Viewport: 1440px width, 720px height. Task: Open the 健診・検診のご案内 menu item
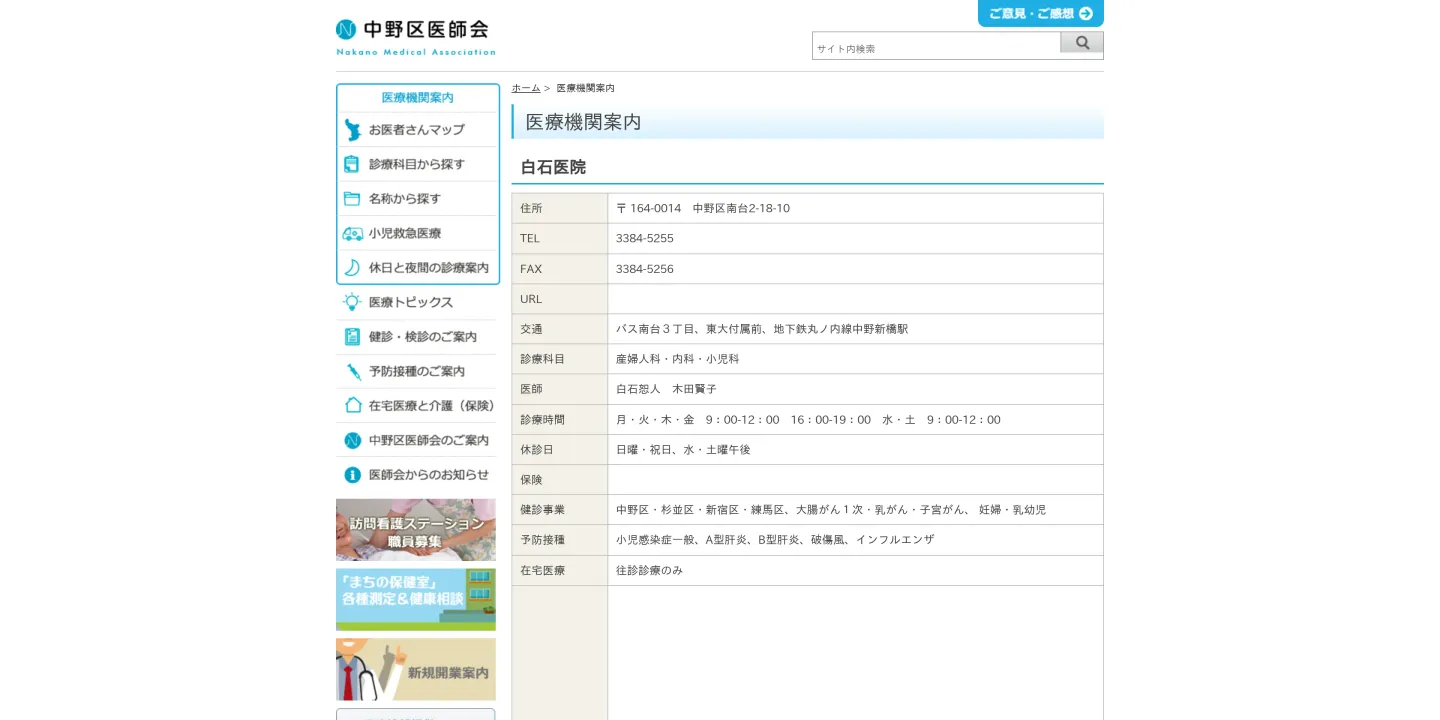coord(422,337)
